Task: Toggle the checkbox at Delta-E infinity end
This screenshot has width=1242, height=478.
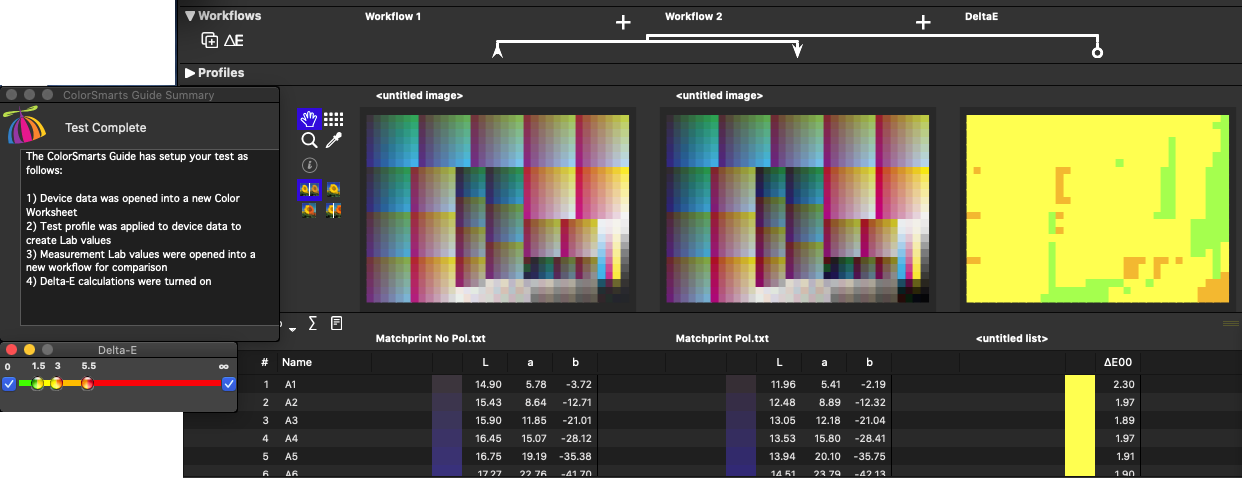Action: pos(229,384)
